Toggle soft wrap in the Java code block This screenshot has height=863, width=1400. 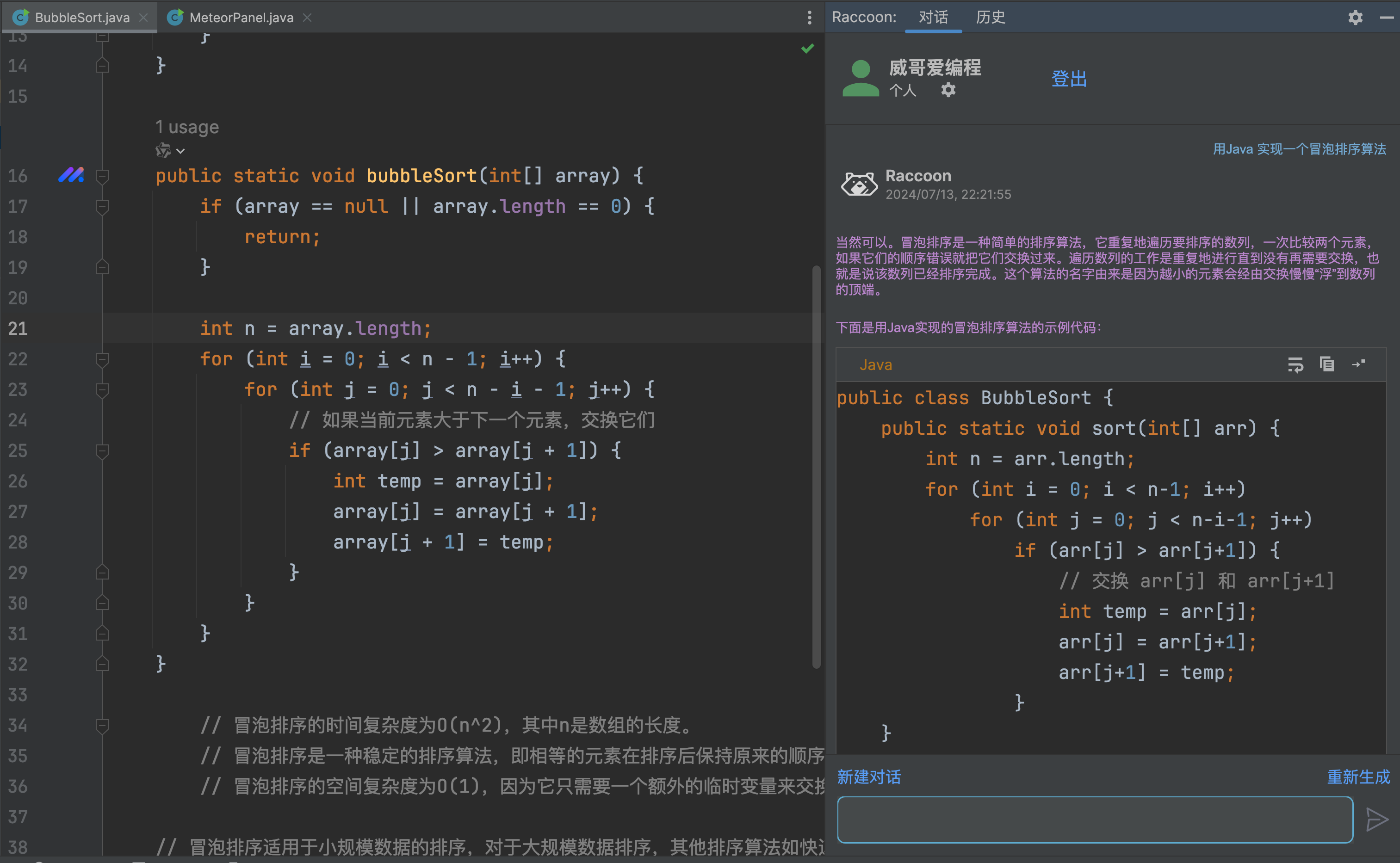(1295, 364)
